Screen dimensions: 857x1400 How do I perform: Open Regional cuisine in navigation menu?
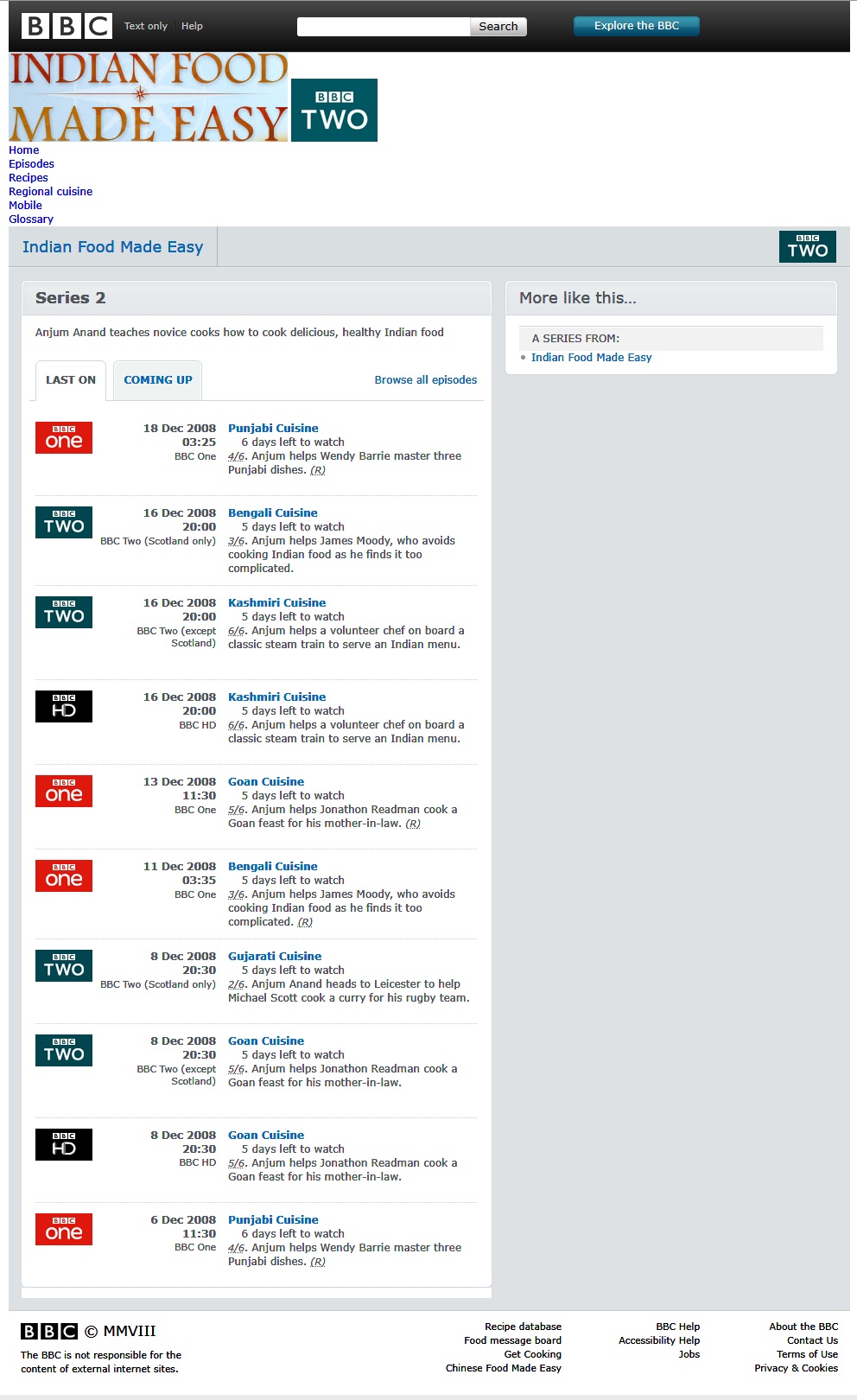point(50,192)
